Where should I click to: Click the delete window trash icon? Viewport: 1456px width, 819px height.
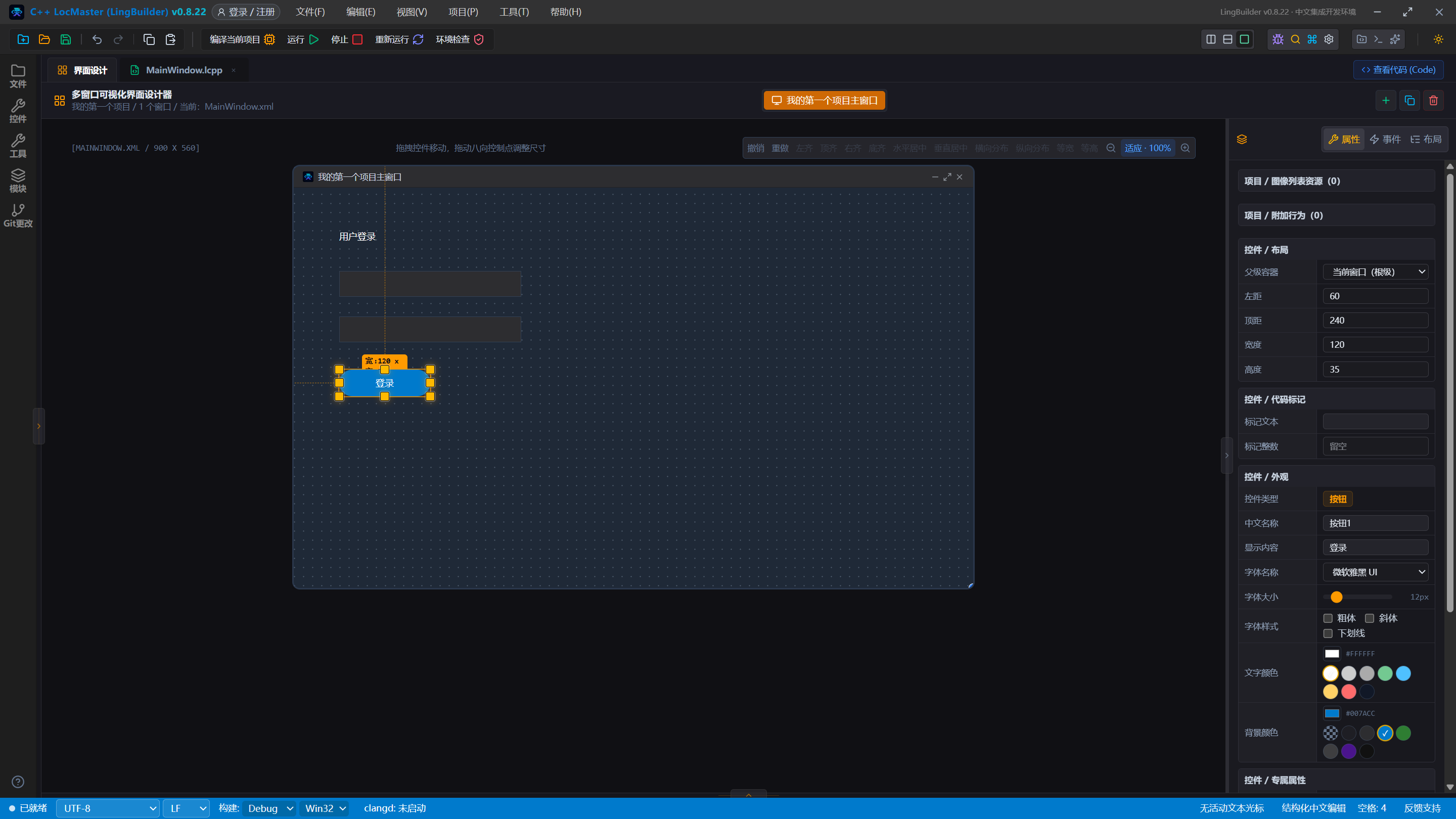tap(1433, 101)
